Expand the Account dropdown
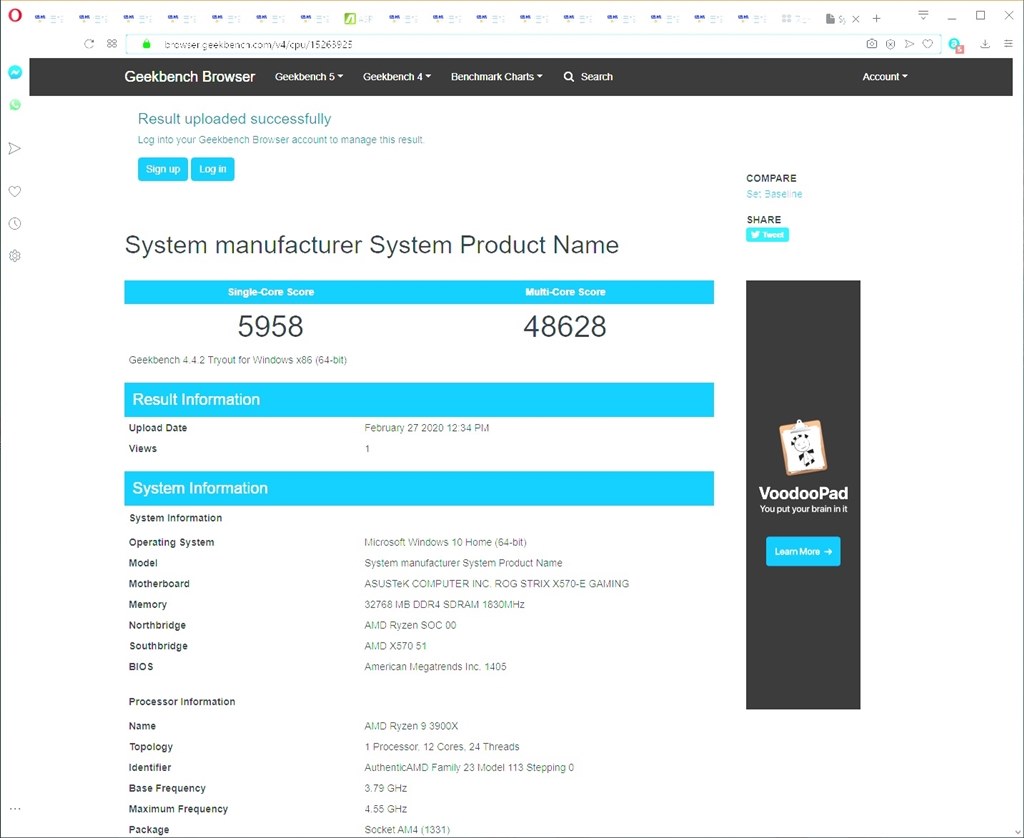 point(885,76)
